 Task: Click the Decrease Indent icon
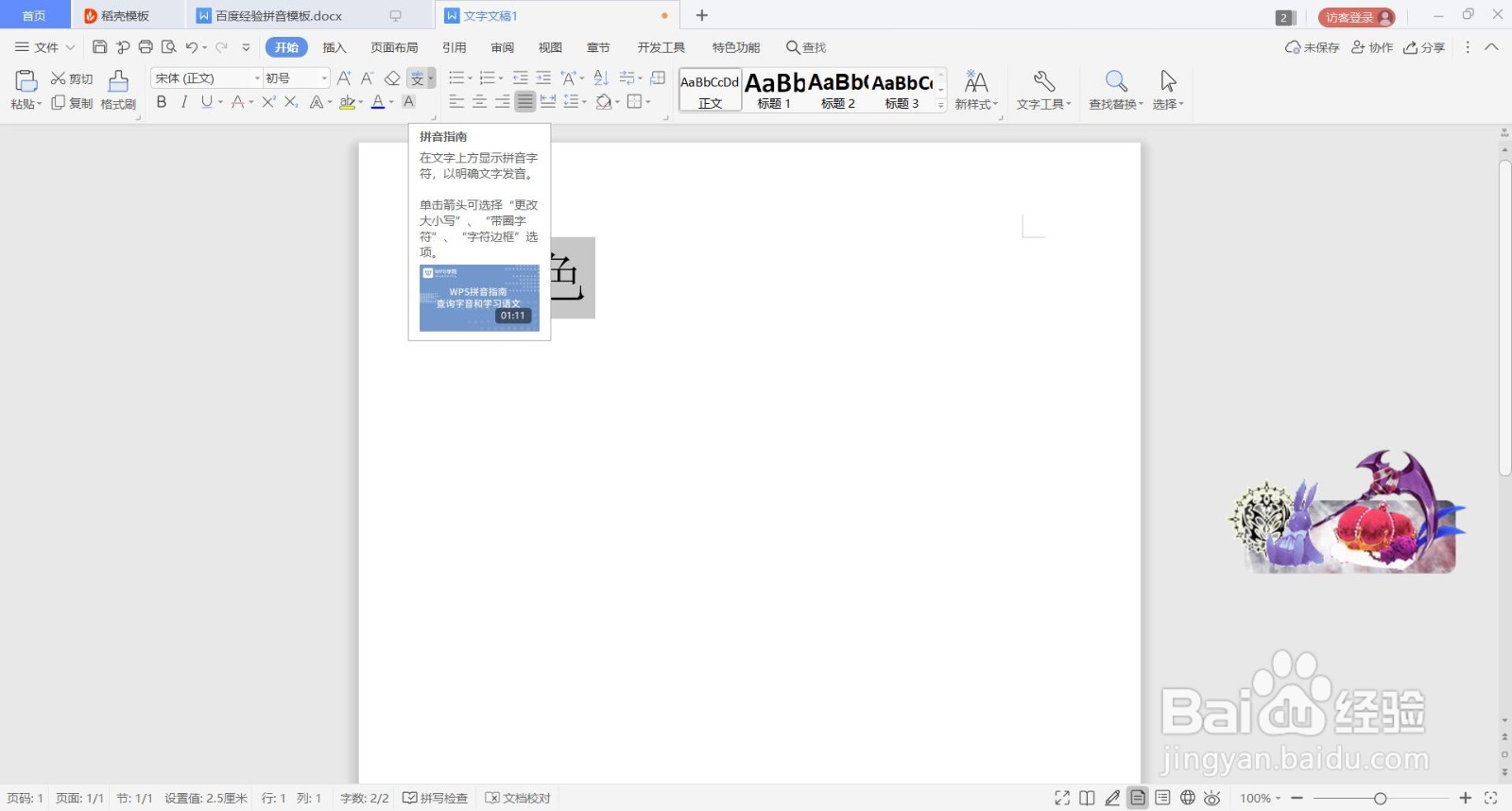pos(520,78)
